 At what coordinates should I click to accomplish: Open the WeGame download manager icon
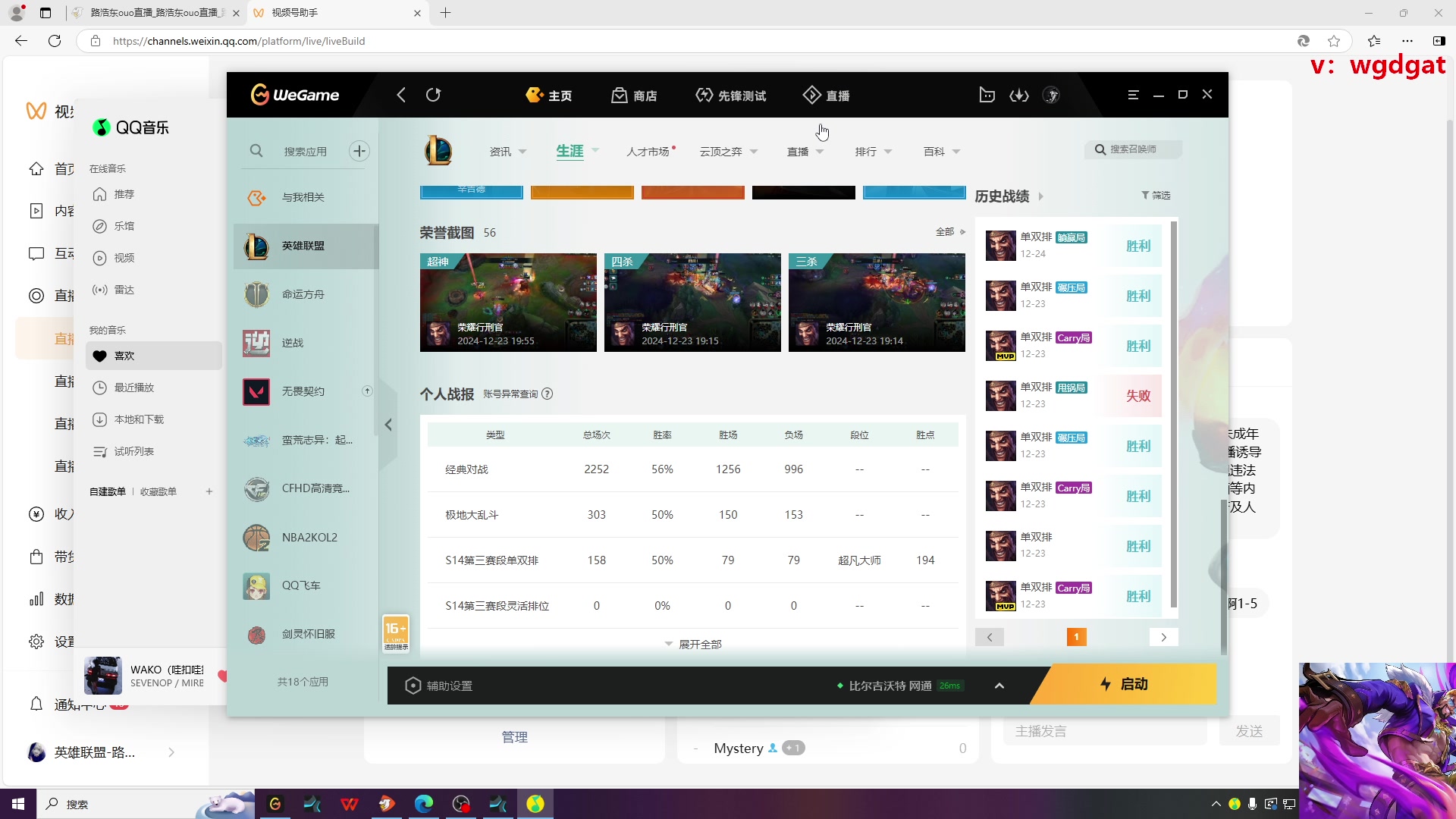tap(1018, 95)
